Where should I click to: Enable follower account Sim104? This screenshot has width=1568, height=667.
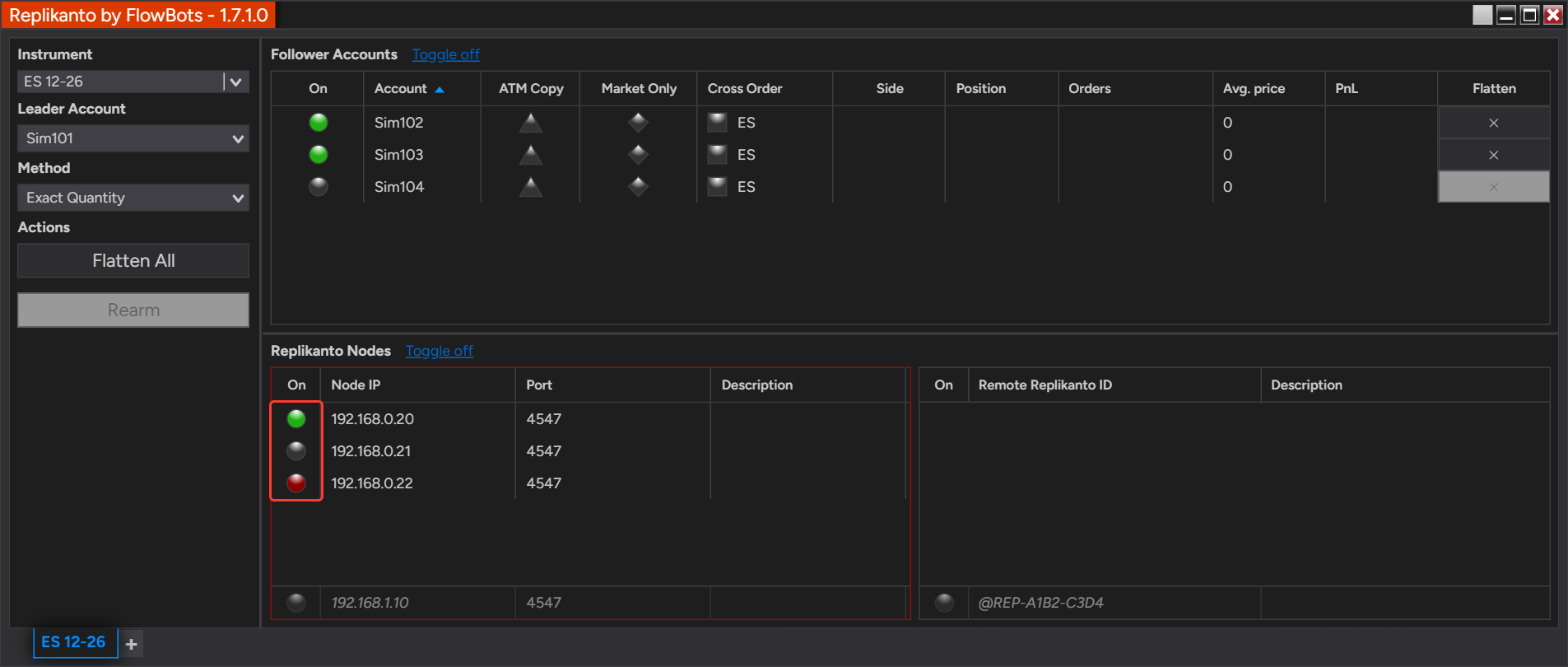pos(319,187)
